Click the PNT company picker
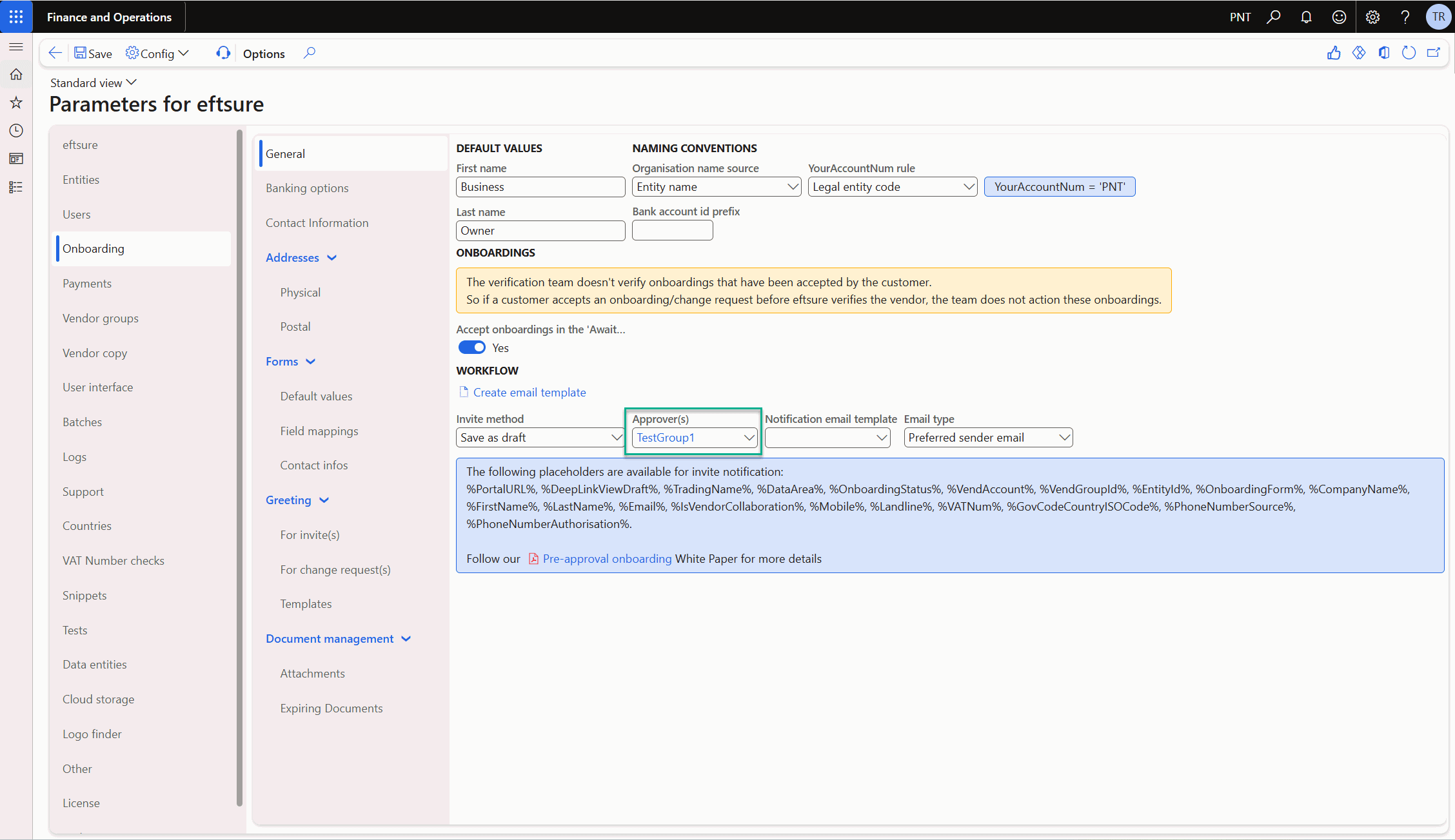 click(x=1240, y=17)
